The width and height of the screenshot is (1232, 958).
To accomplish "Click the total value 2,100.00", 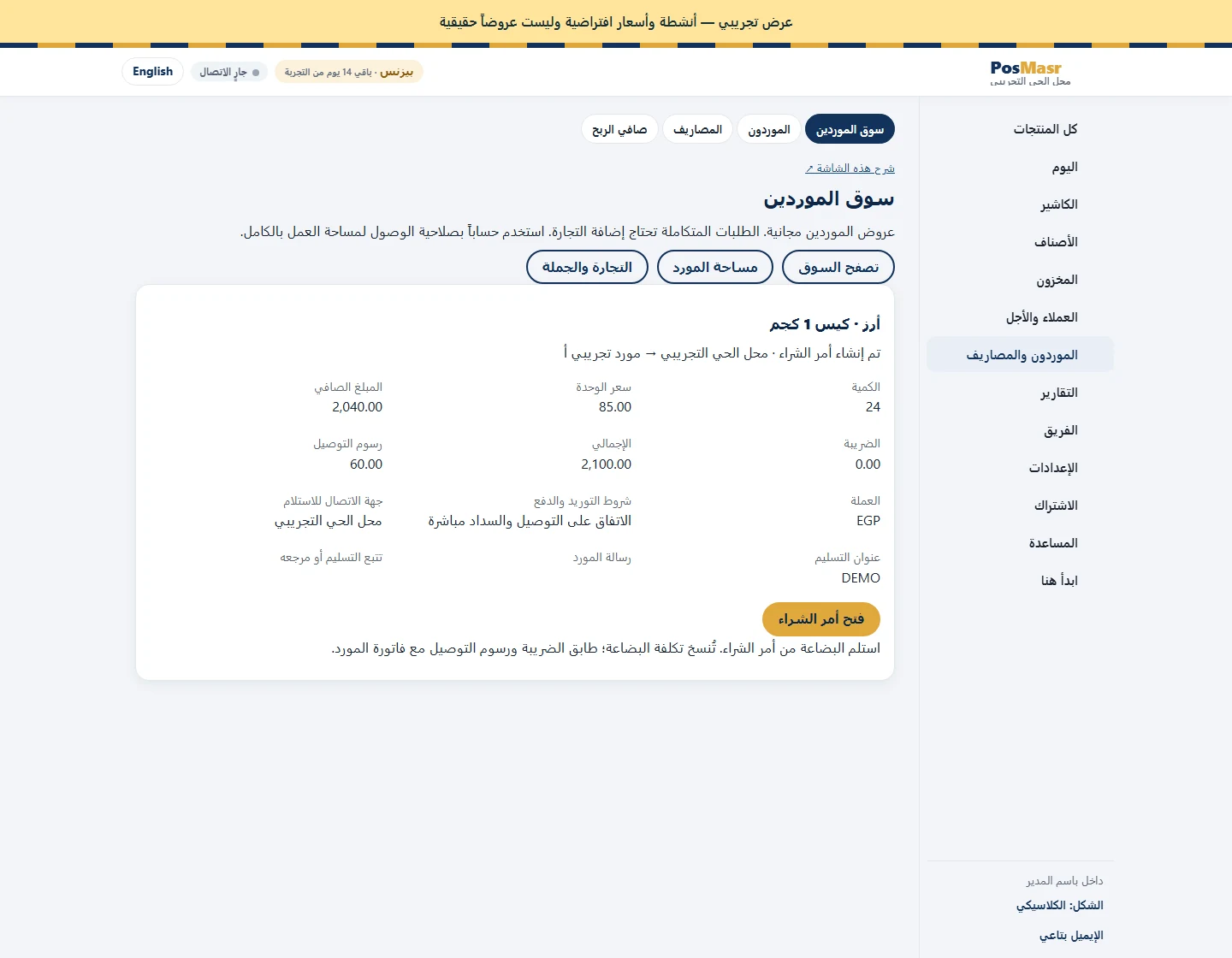I will click(x=606, y=464).
